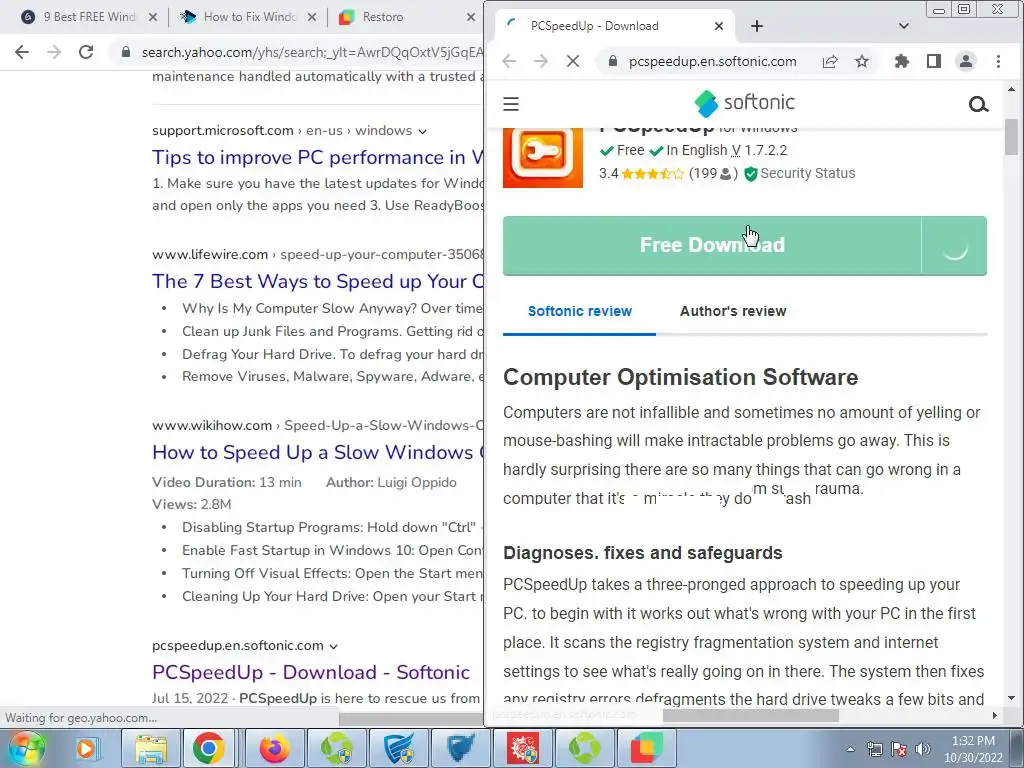Click Windows Start button
The width and height of the screenshot is (1024, 768).
(x=27, y=748)
